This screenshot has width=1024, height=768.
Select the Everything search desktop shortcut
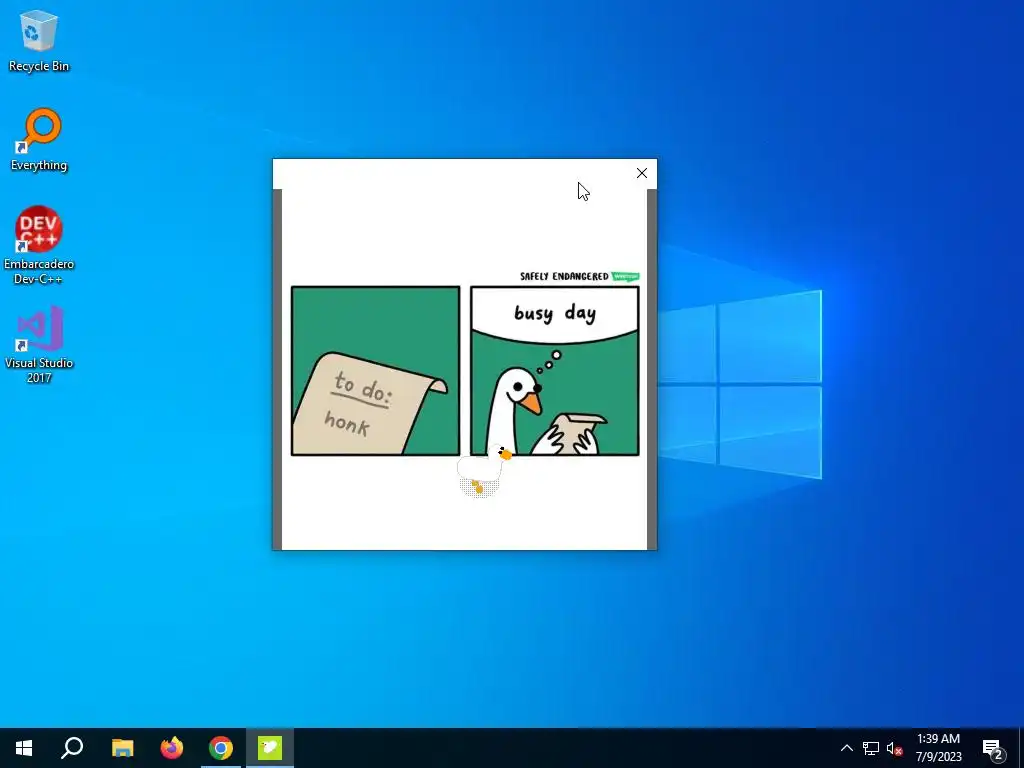point(39,140)
